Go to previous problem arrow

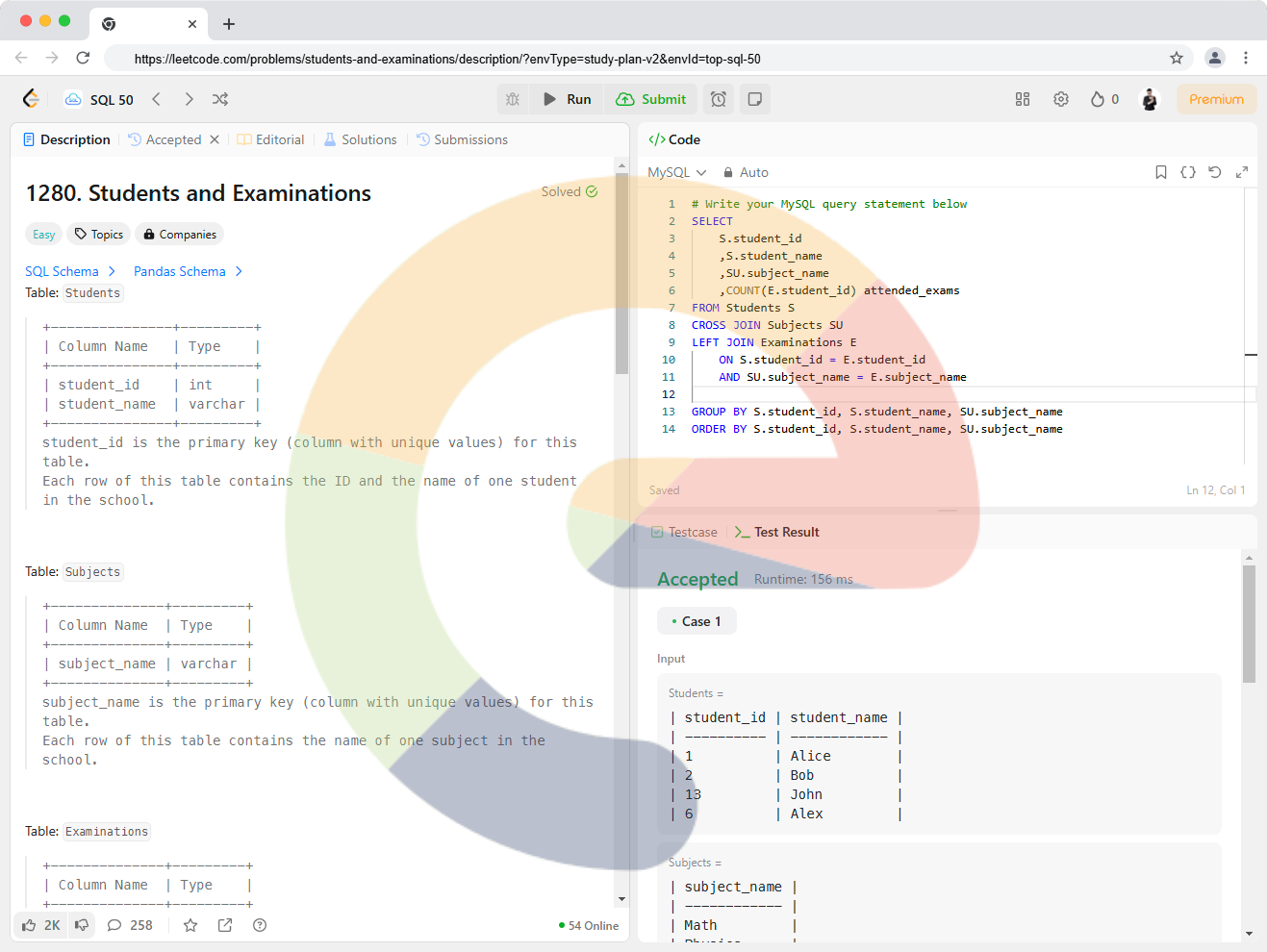tap(156, 99)
